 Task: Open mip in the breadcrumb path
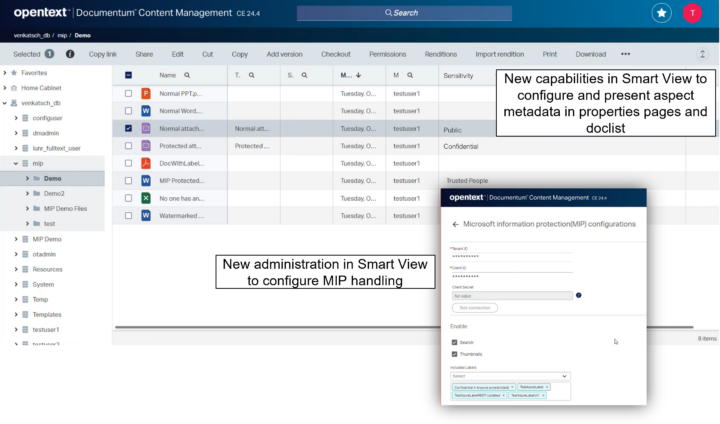[62, 35]
